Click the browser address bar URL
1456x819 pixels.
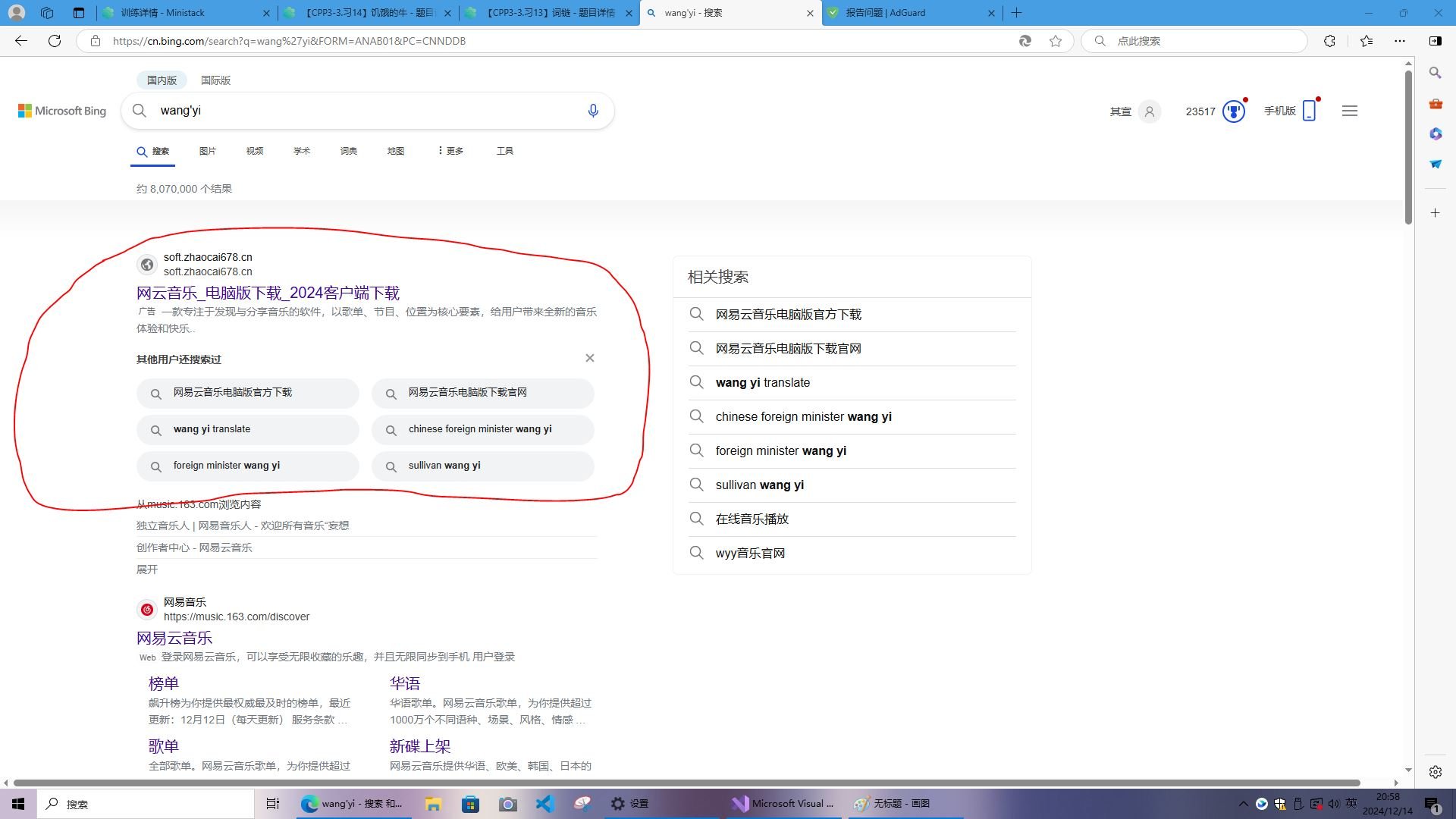click(x=289, y=41)
